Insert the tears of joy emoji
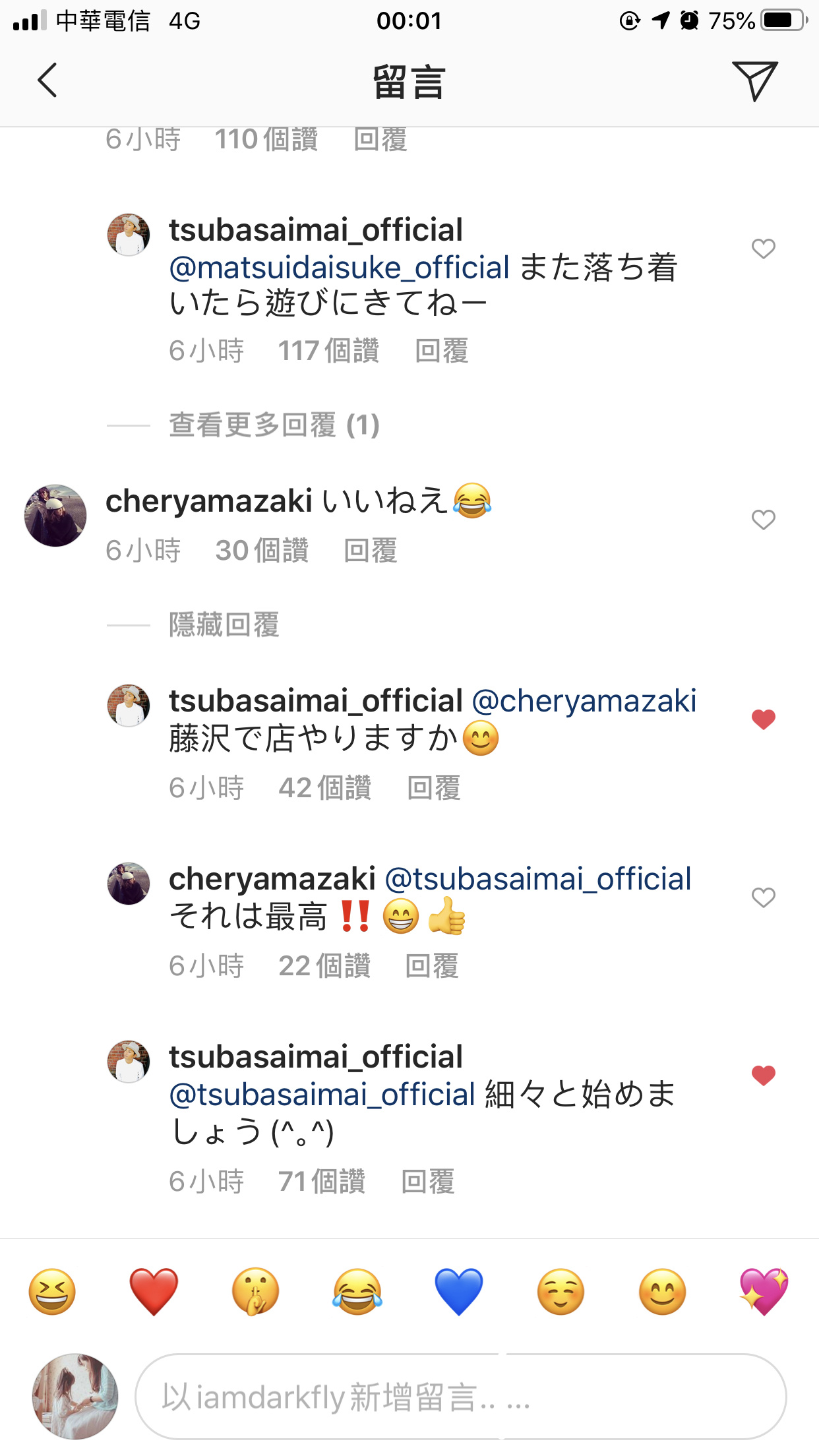The width and height of the screenshot is (819, 1456). point(357,1291)
